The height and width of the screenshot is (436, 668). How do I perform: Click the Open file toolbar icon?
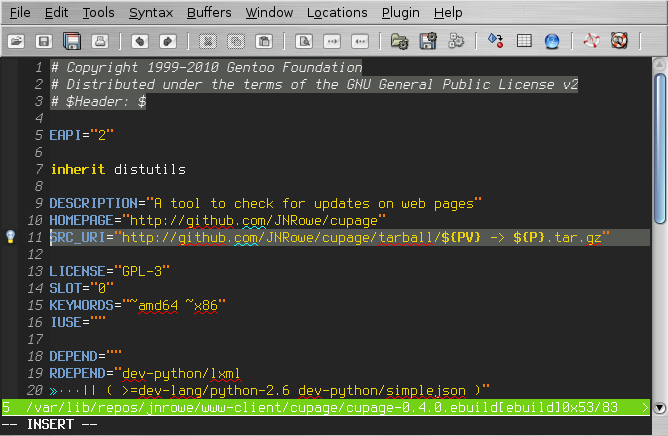tap(16, 41)
